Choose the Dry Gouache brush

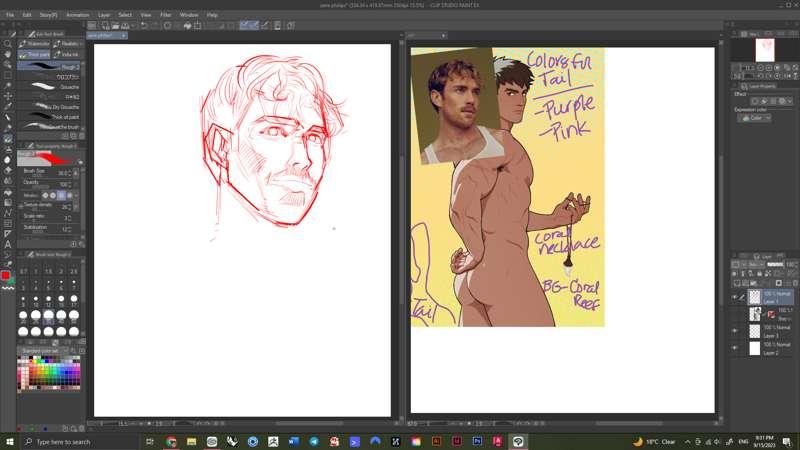coord(49,107)
